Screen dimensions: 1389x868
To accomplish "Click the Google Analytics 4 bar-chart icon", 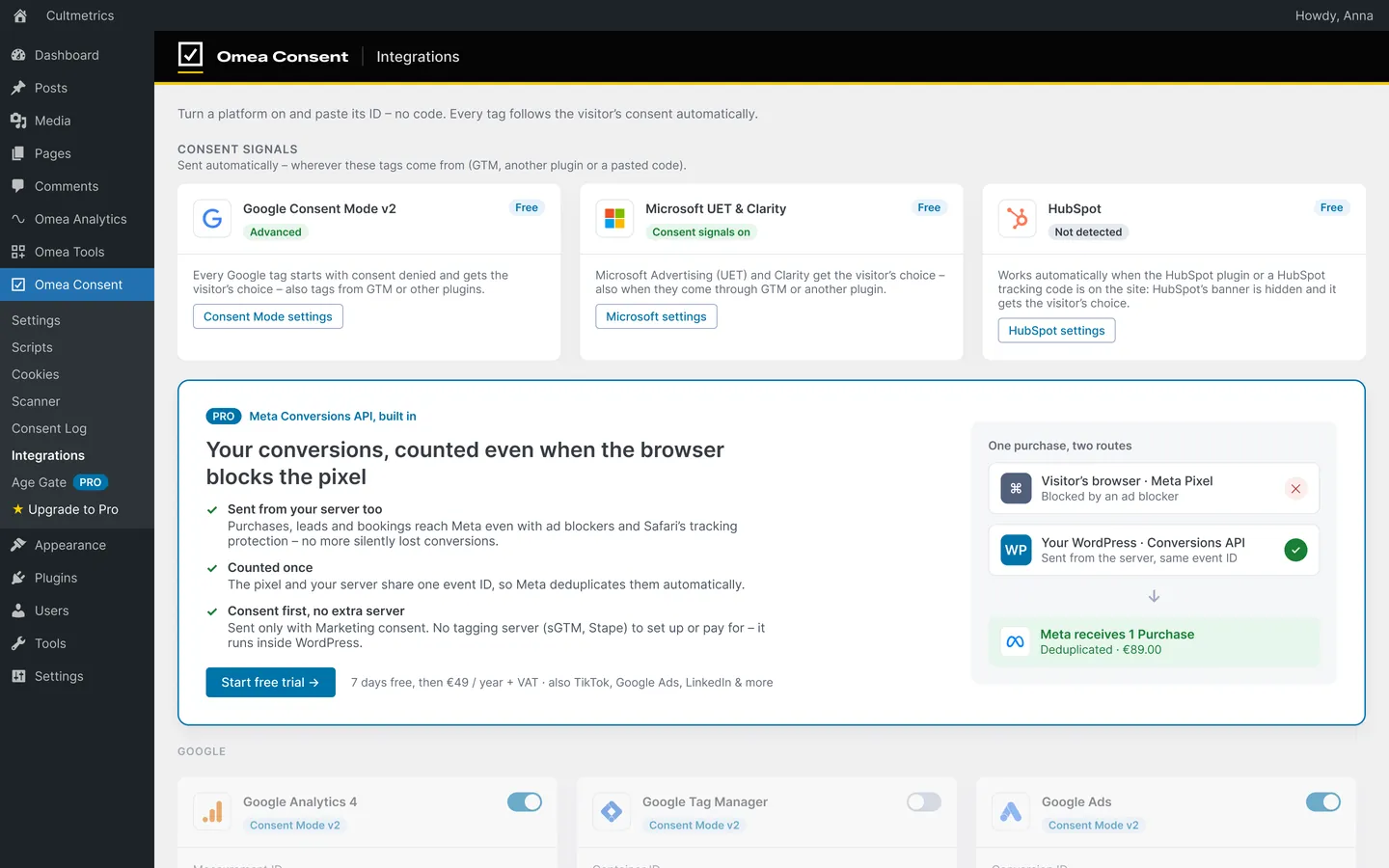I will [212, 812].
